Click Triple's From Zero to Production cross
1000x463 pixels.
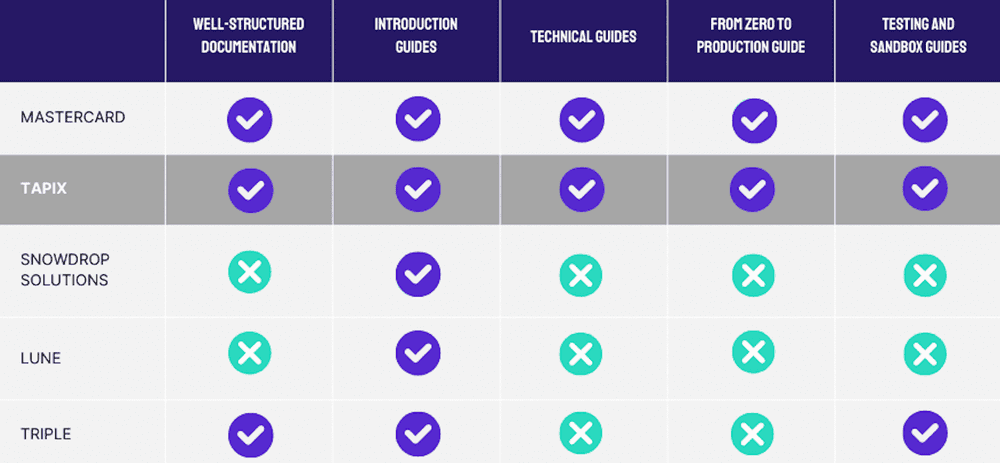[753, 433]
